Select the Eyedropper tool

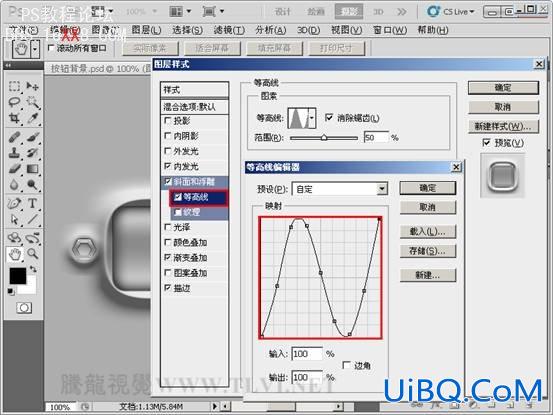pos(32,118)
